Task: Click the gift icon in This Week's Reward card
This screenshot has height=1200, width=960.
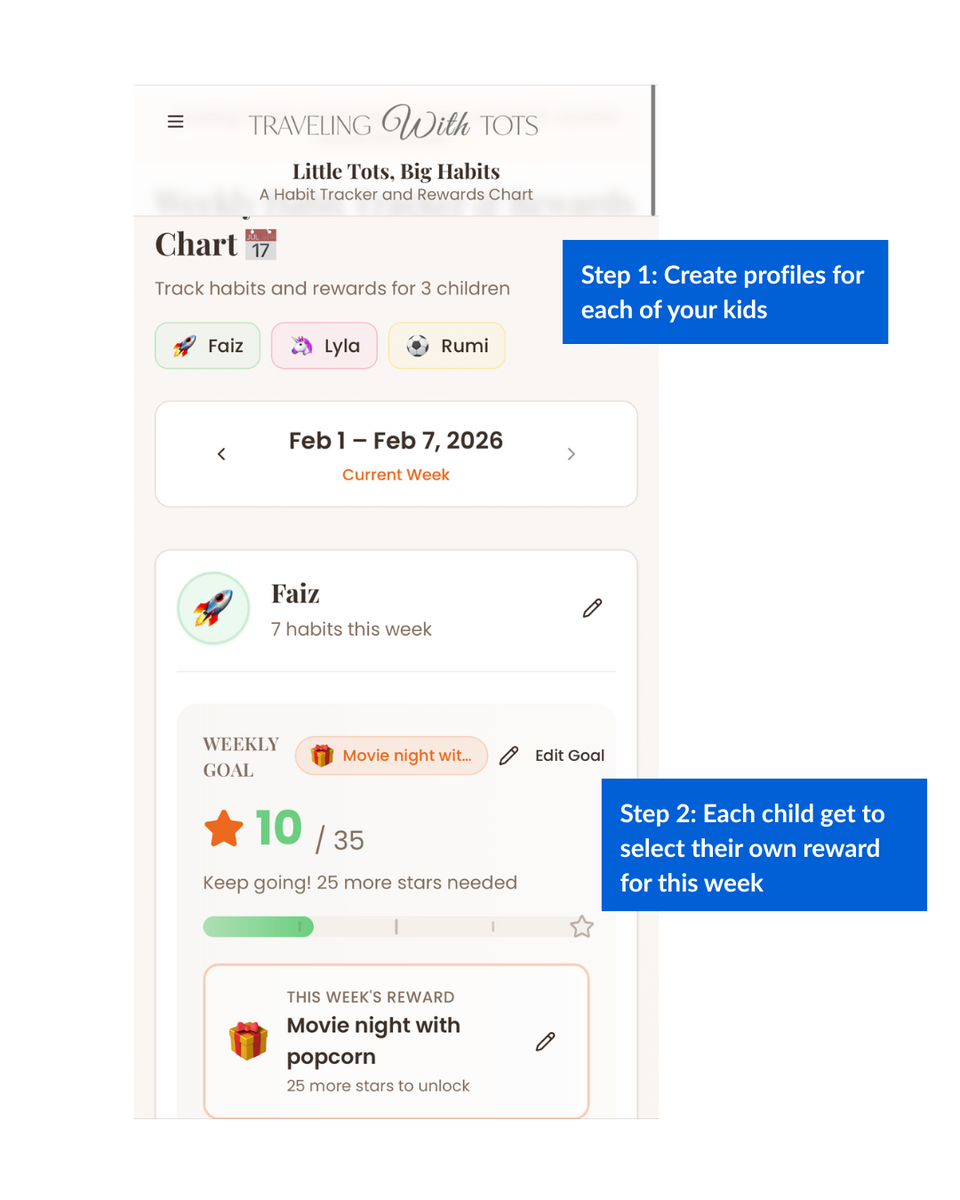Action: (248, 1040)
